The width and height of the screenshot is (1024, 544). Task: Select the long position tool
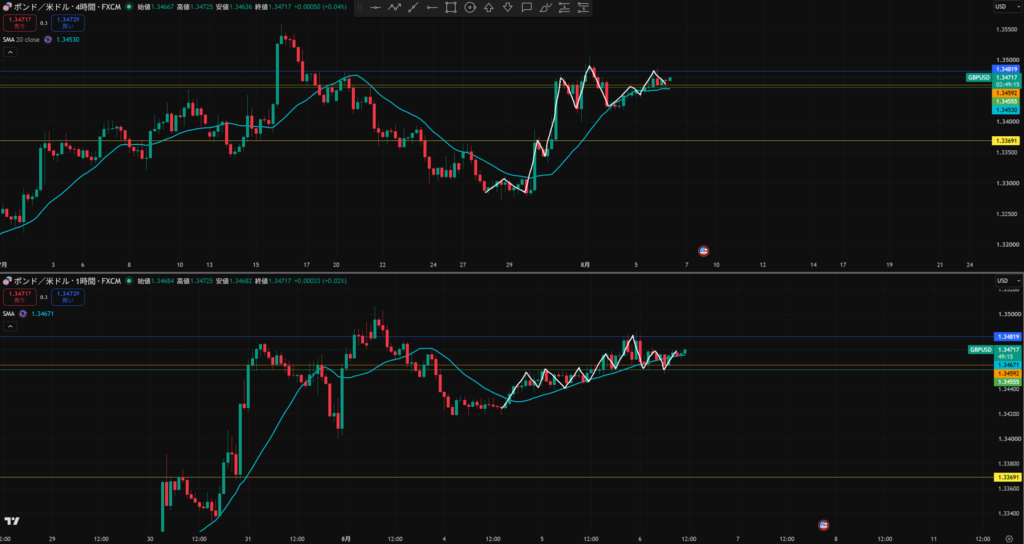click(x=564, y=8)
